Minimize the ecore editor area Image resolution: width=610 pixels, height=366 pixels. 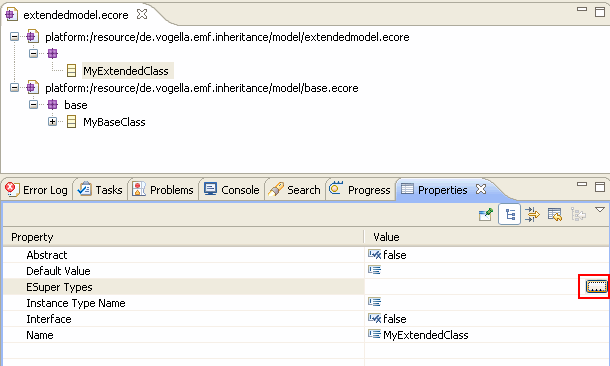[x=582, y=9]
